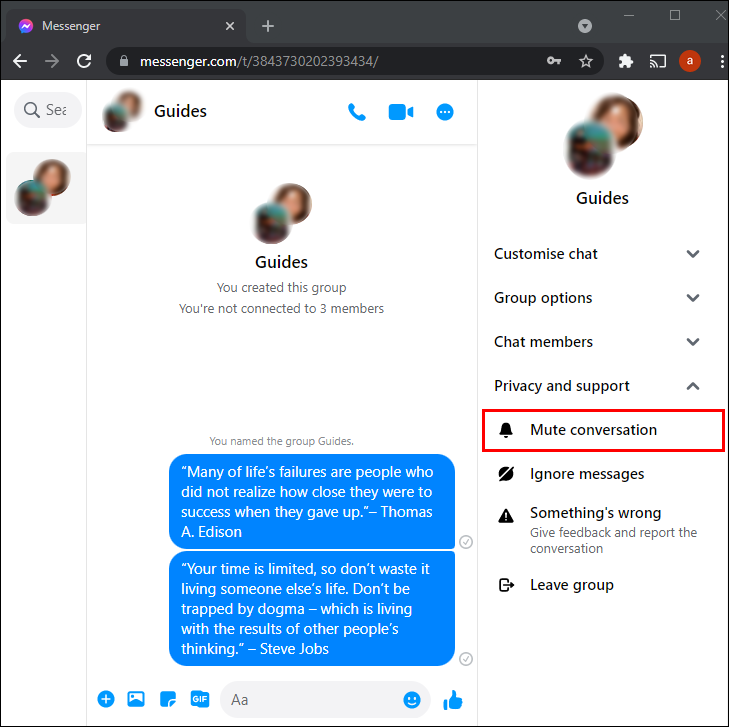Expand the Group options section
The width and height of the screenshot is (729, 727).
(596, 297)
